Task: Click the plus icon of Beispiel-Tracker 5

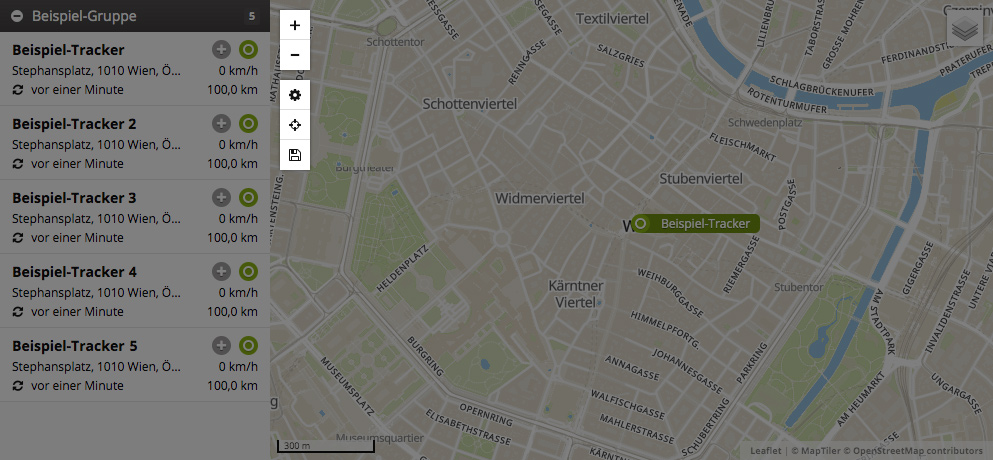Action: coord(221,345)
